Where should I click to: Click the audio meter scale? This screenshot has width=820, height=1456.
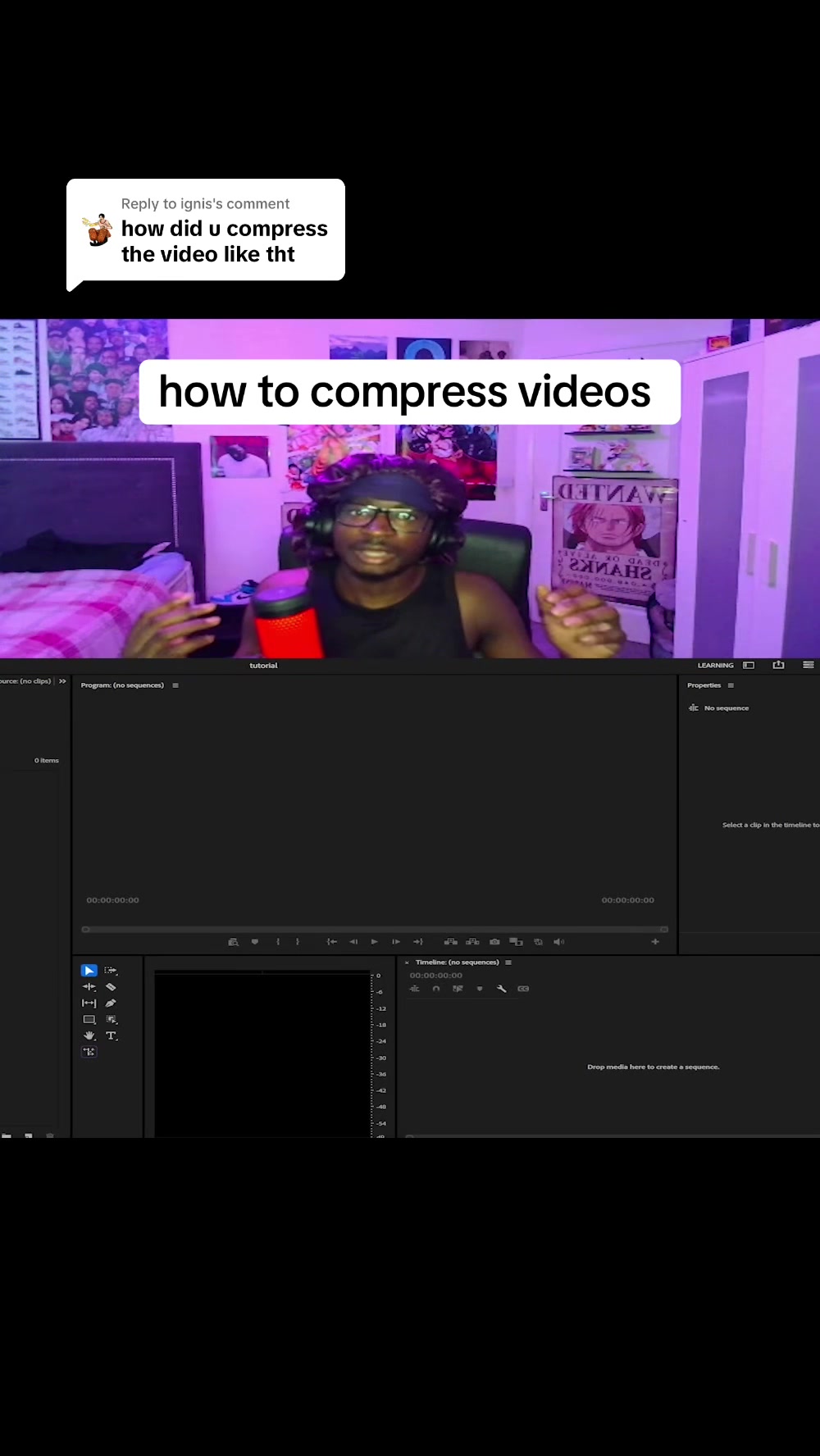[x=379, y=1055]
